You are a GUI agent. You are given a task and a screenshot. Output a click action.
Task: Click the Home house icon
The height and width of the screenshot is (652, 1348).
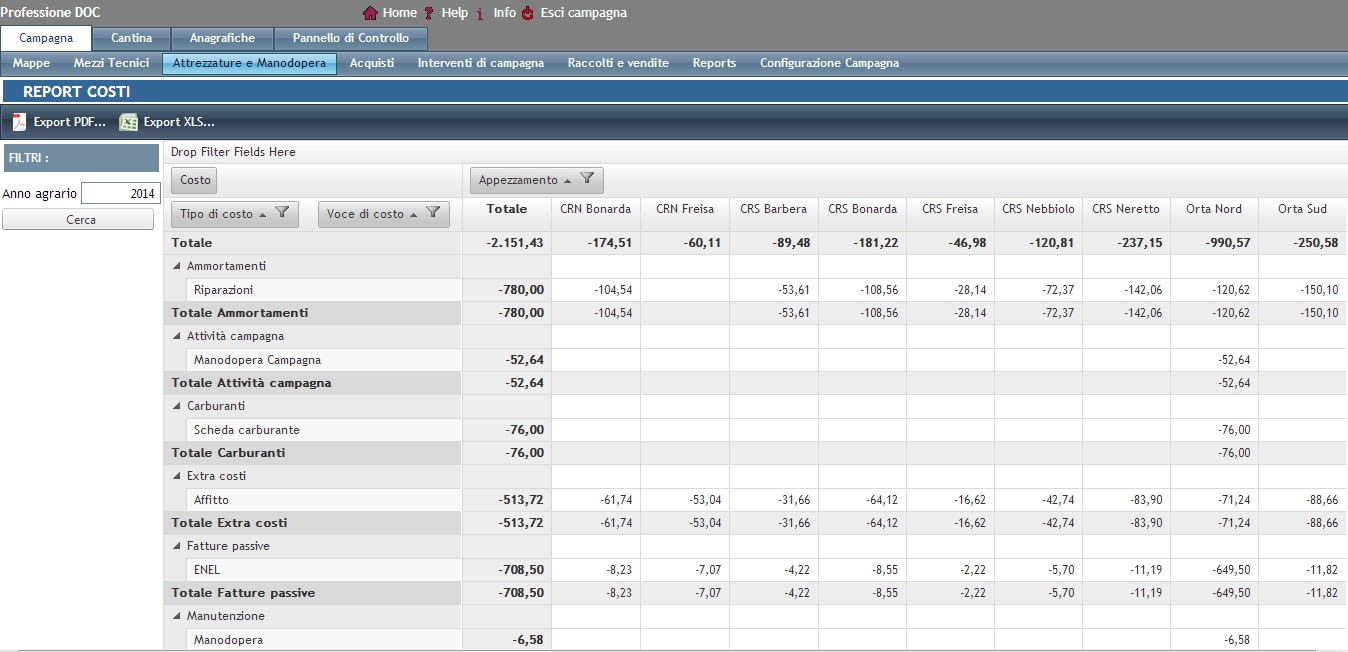click(x=370, y=13)
